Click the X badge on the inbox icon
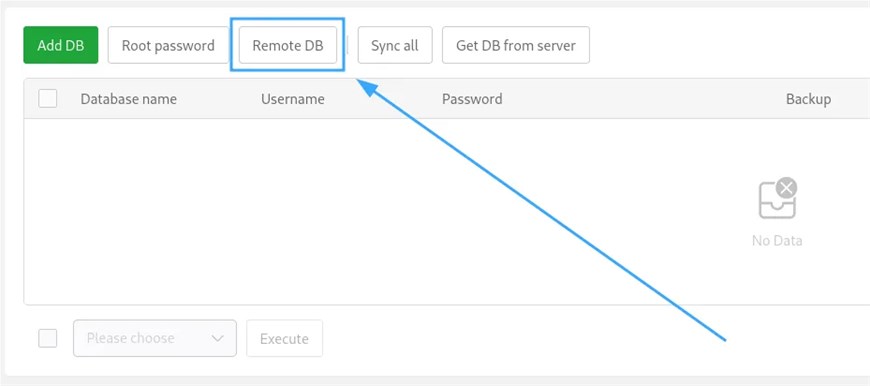 coord(786,189)
